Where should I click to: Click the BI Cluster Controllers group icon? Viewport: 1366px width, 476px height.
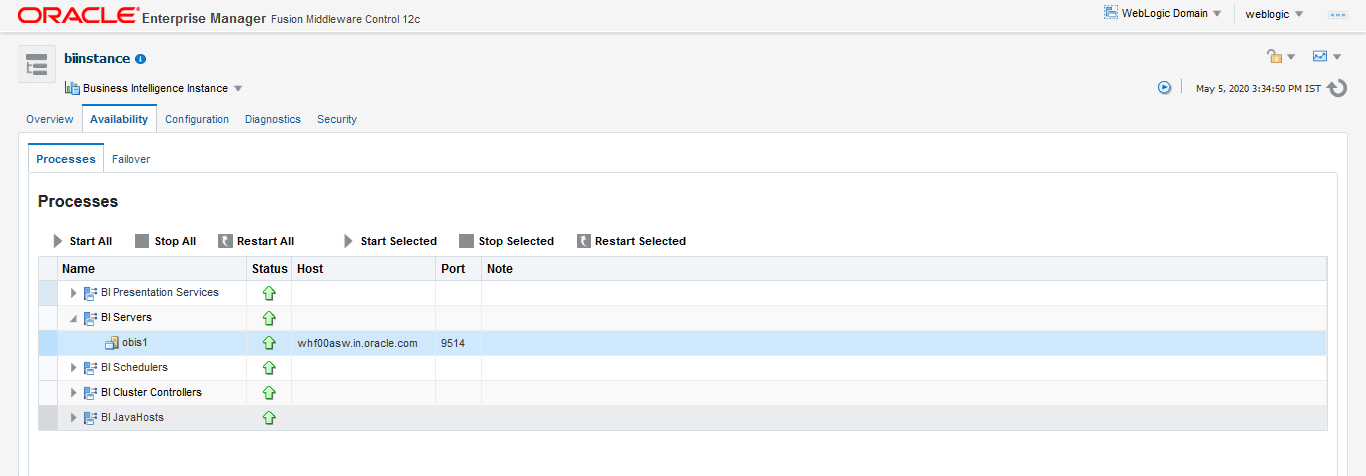point(91,393)
